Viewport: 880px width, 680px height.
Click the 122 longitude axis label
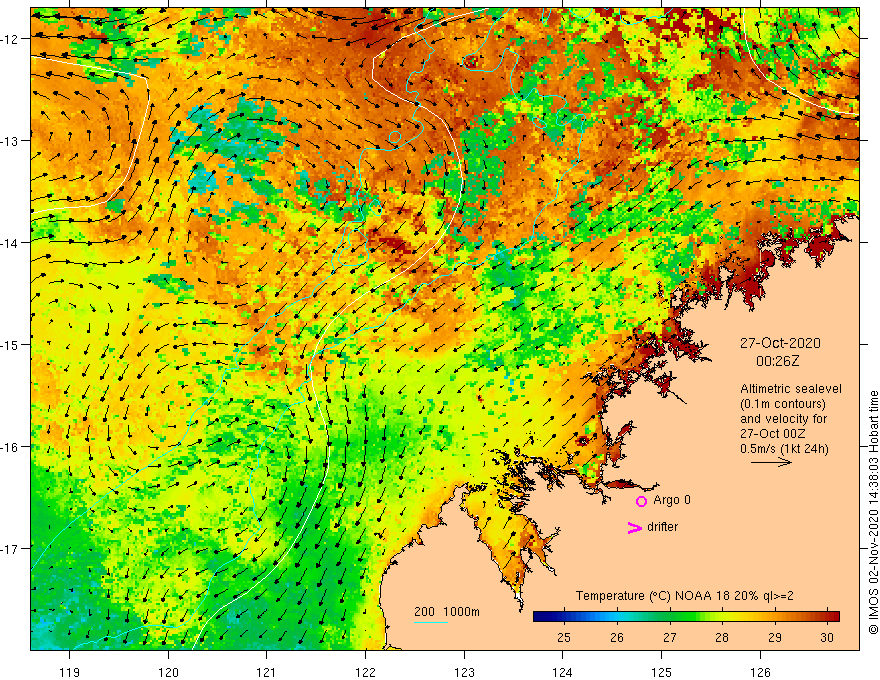pos(365,672)
